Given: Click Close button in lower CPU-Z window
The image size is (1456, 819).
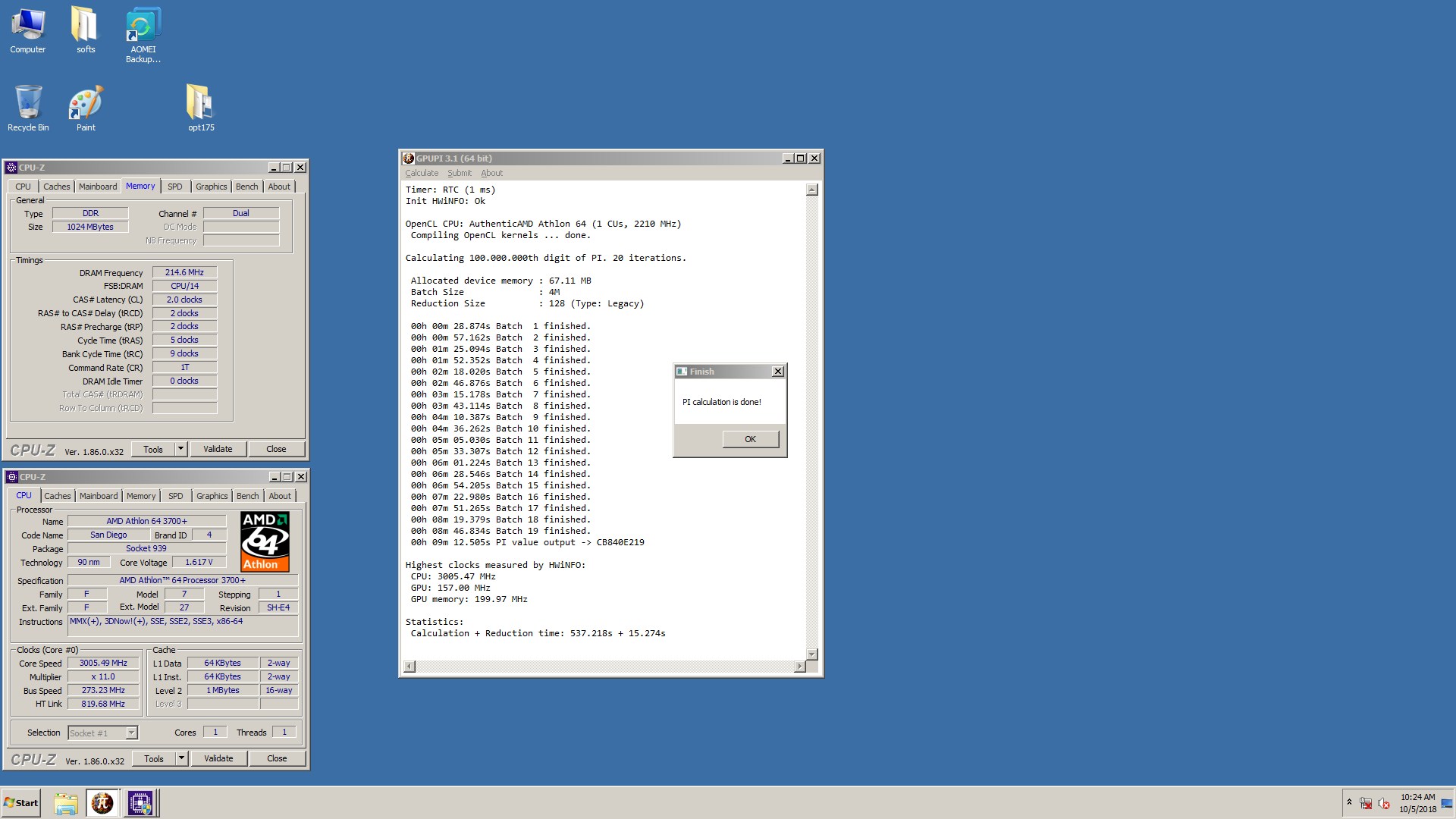Looking at the screenshot, I should click(277, 758).
